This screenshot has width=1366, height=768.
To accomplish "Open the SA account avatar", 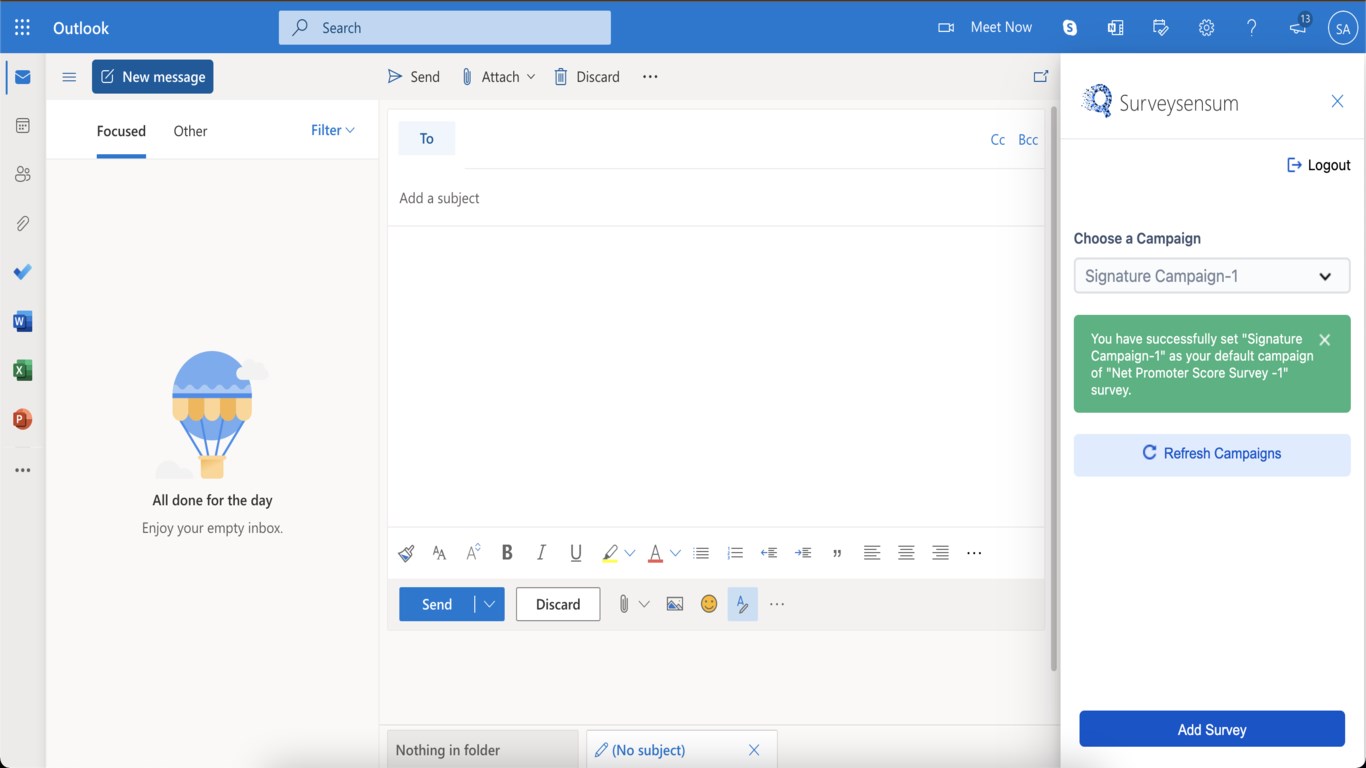I will (x=1342, y=28).
